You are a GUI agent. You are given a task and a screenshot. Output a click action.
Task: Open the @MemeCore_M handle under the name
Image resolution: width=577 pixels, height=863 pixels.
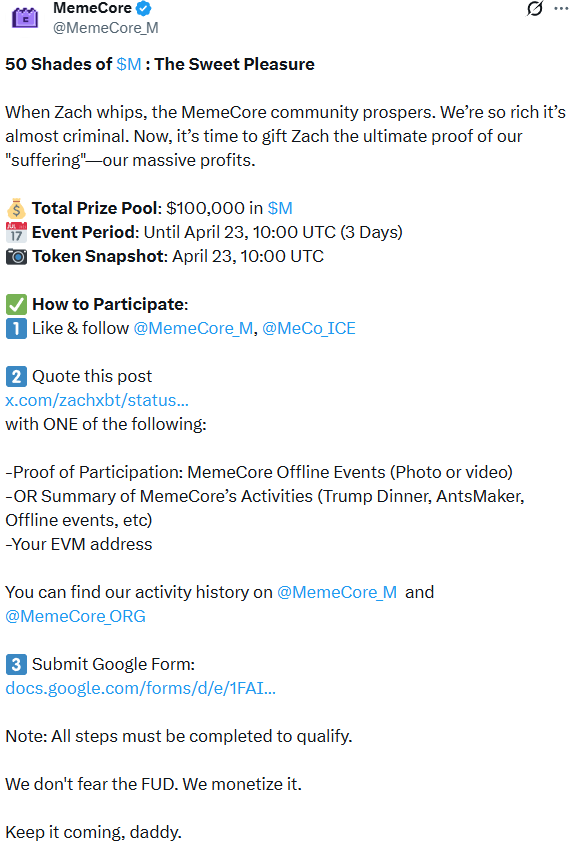pyautogui.click(x=106, y=28)
